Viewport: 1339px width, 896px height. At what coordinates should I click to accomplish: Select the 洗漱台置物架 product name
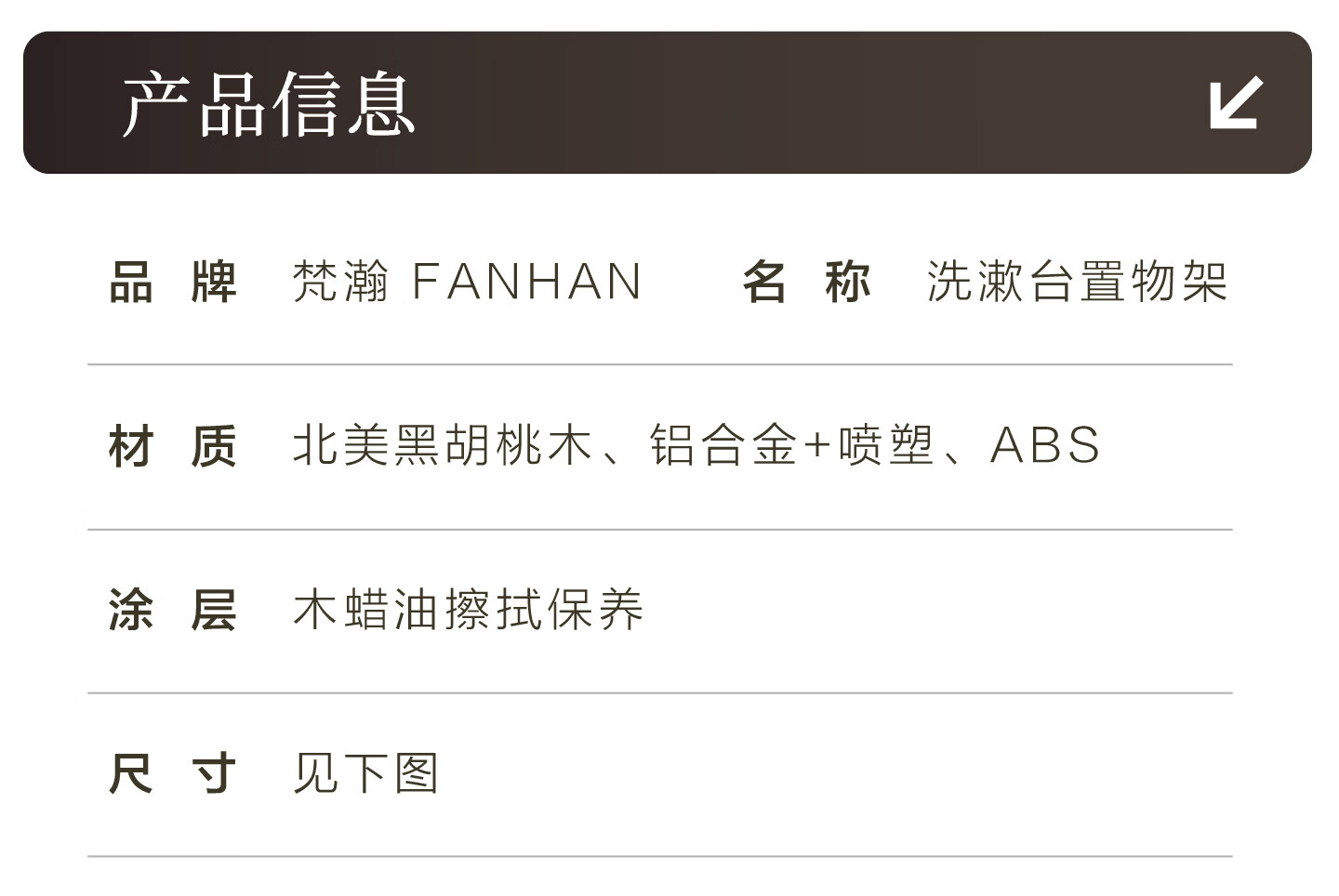(1077, 282)
